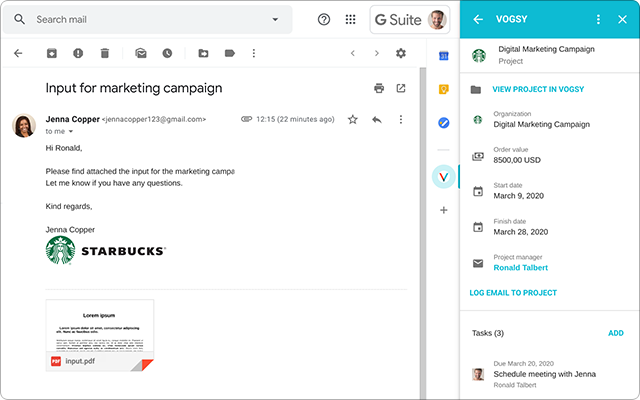This screenshot has height=400, width=640.
Task: Click the 'Input for marketing campaign' subject
Action: pos(134,88)
